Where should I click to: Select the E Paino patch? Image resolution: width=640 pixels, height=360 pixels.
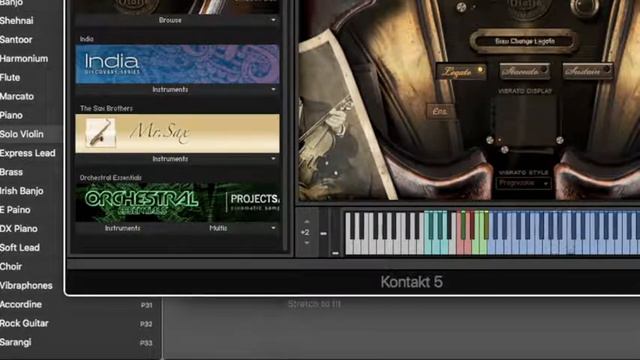pyautogui.click(x=15, y=210)
